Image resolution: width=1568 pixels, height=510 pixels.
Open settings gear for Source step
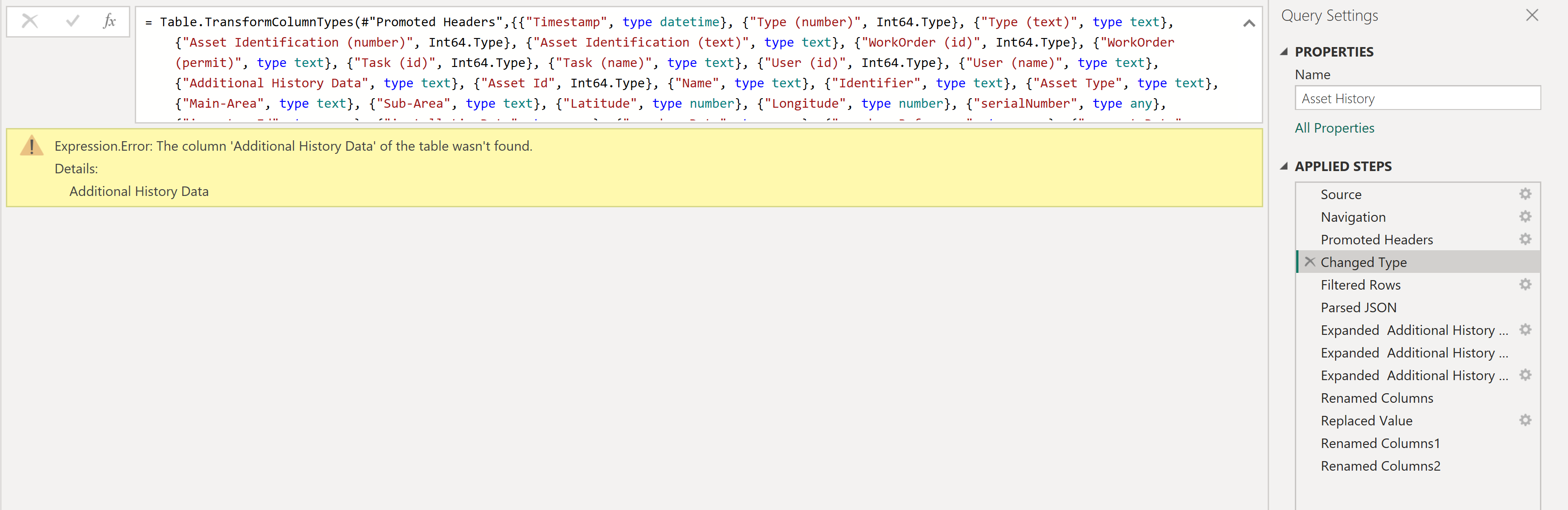click(x=1525, y=194)
